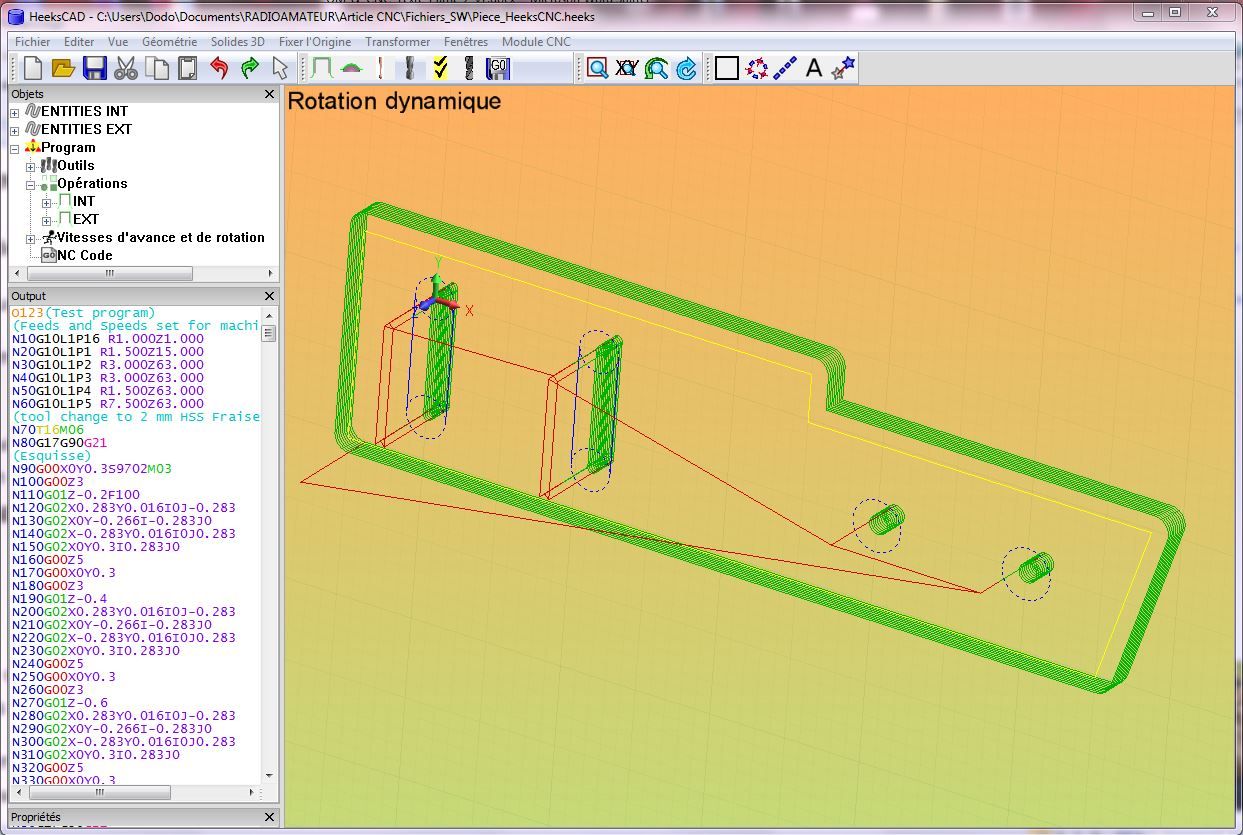The width and height of the screenshot is (1243, 835).
Task: Open the Module CNC menu
Action: point(536,42)
